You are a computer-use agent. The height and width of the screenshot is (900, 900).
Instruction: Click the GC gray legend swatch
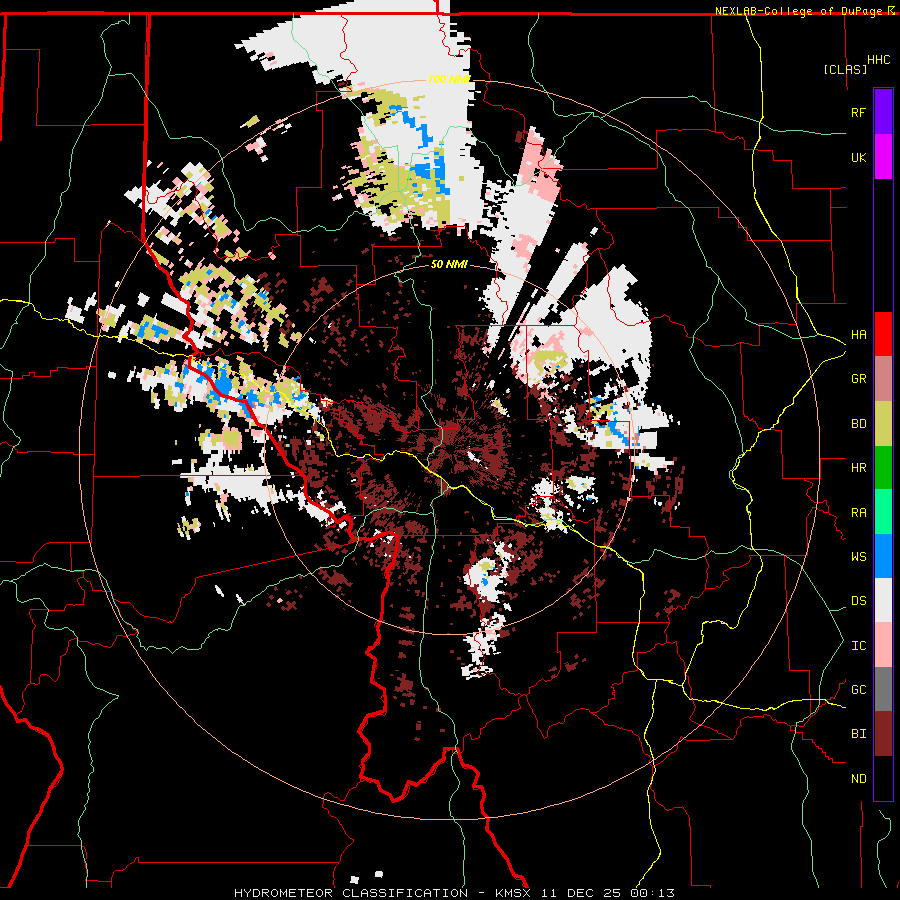[883, 689]
